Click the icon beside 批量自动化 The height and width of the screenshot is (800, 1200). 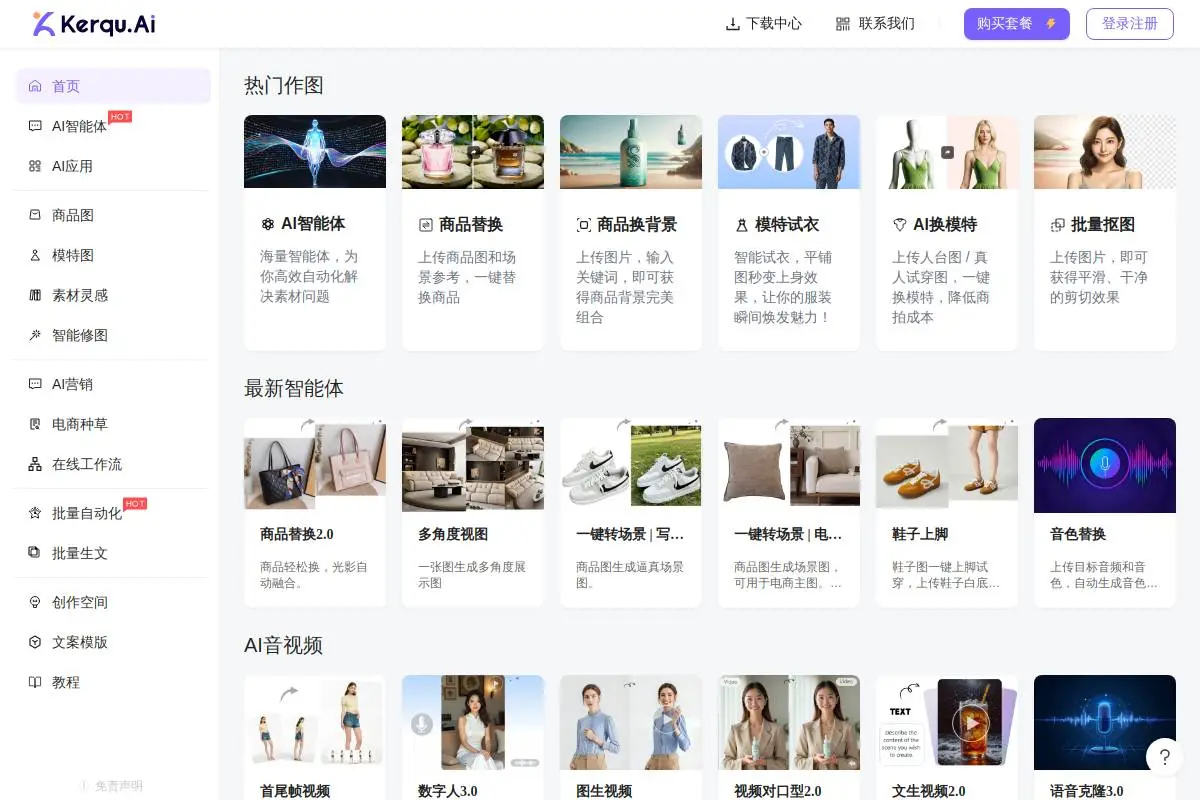point(35,513)
